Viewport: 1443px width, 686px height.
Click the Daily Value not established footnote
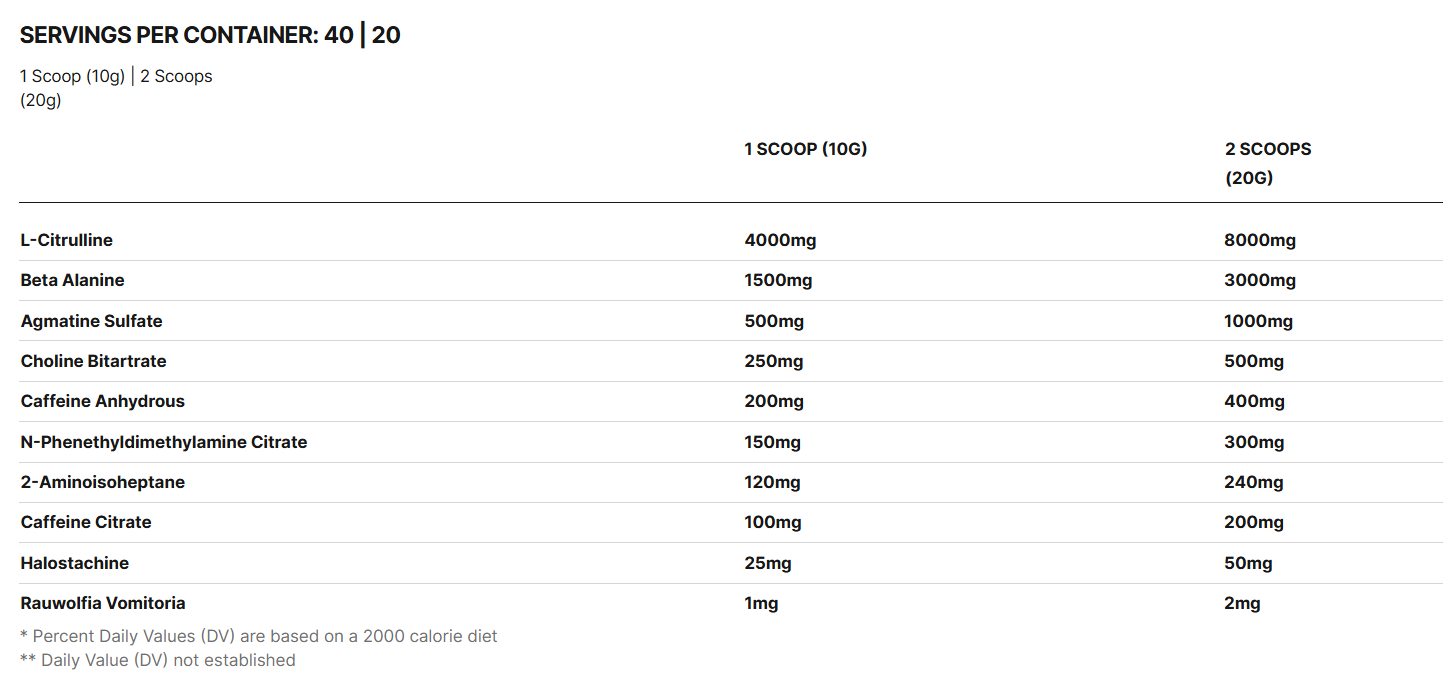click(158, 660)
